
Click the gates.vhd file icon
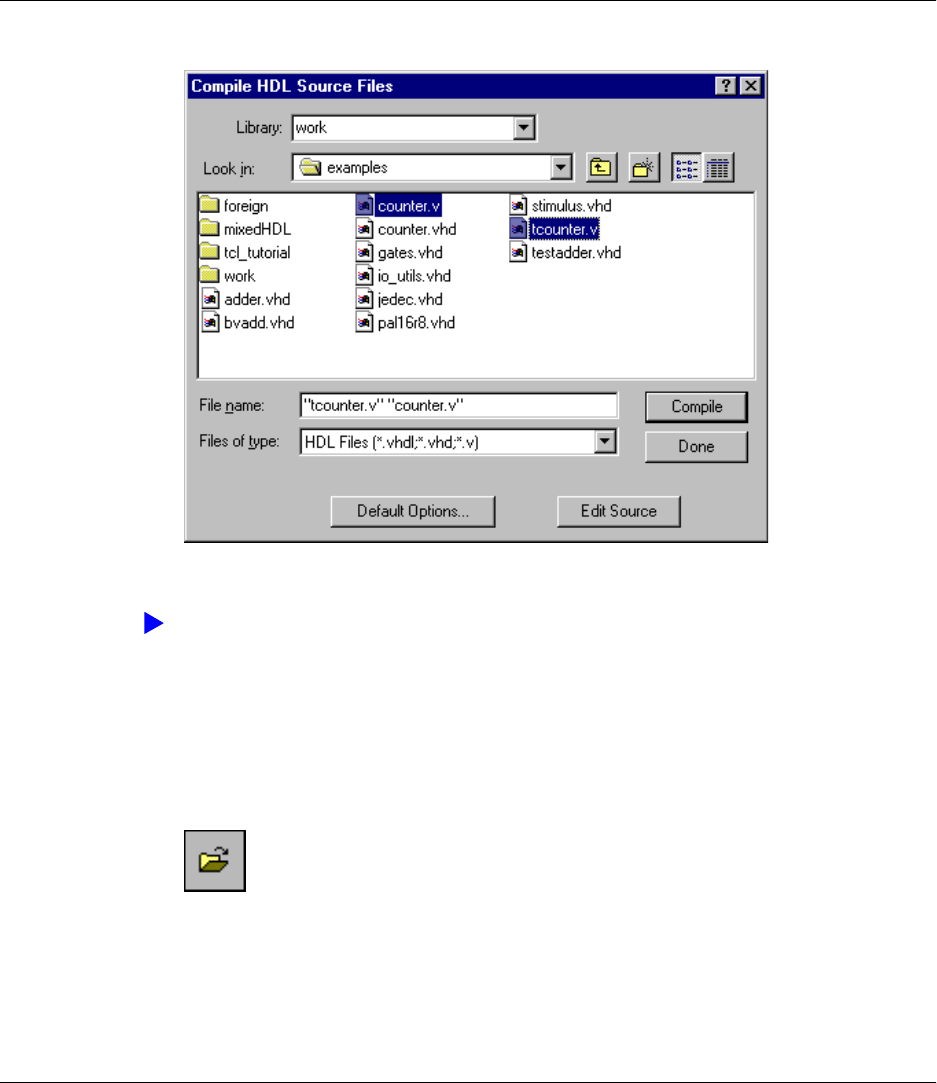[x=364, y=253]
